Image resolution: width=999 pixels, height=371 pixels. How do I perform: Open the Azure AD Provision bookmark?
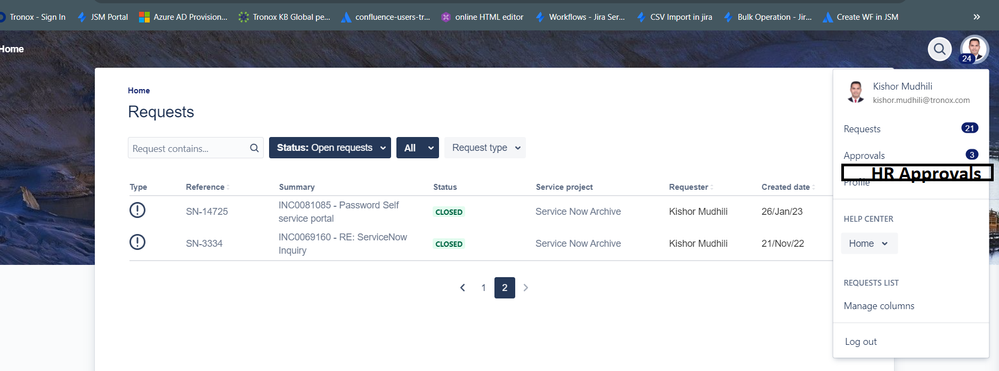(183, 17)
